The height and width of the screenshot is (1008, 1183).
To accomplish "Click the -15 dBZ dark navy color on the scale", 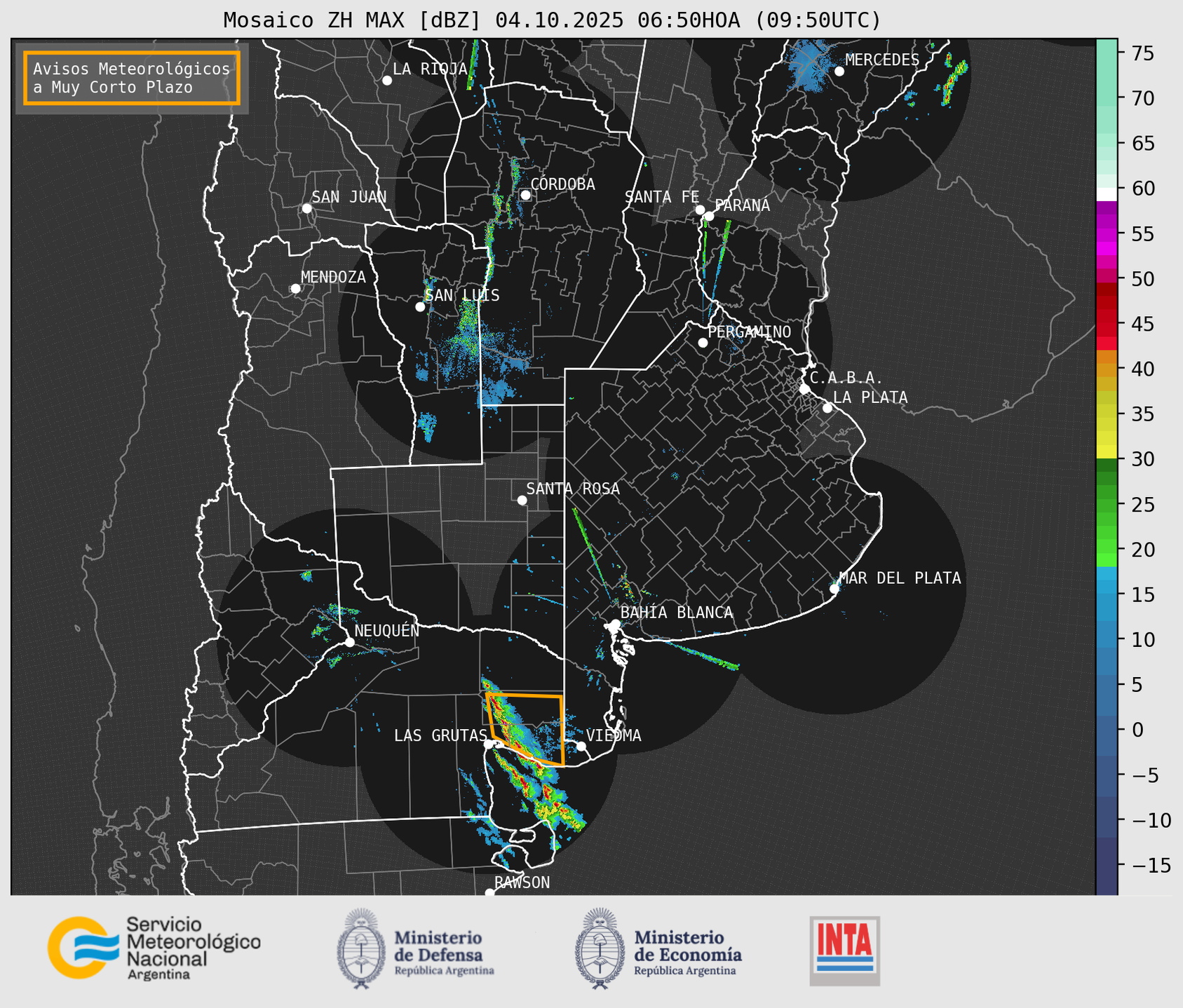I will coord(1107,866).
